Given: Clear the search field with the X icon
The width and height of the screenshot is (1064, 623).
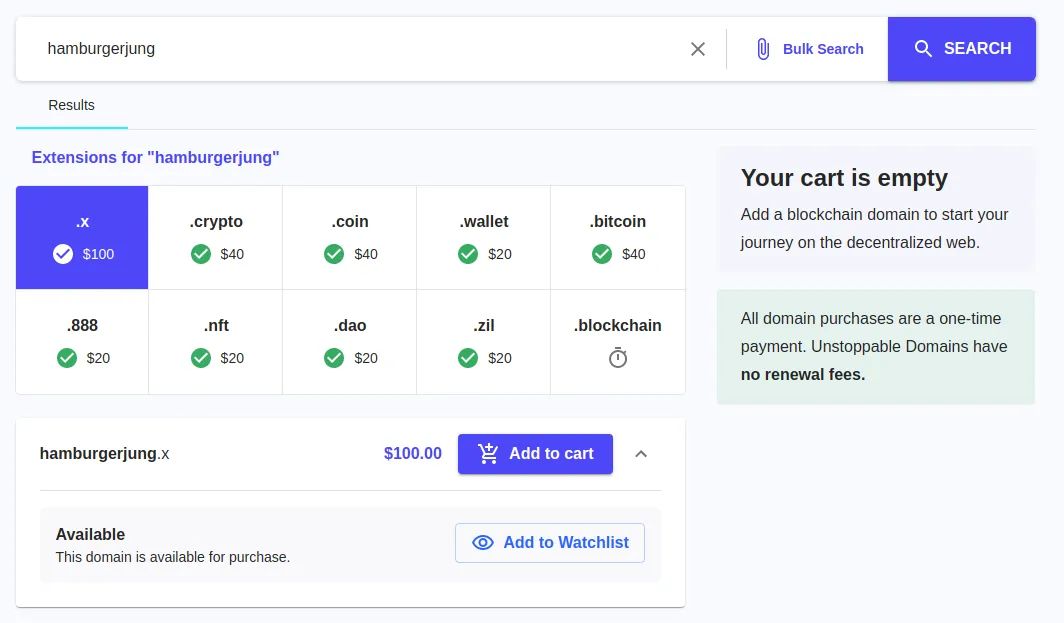Looking at the screenshot, I should pos(698,49).
